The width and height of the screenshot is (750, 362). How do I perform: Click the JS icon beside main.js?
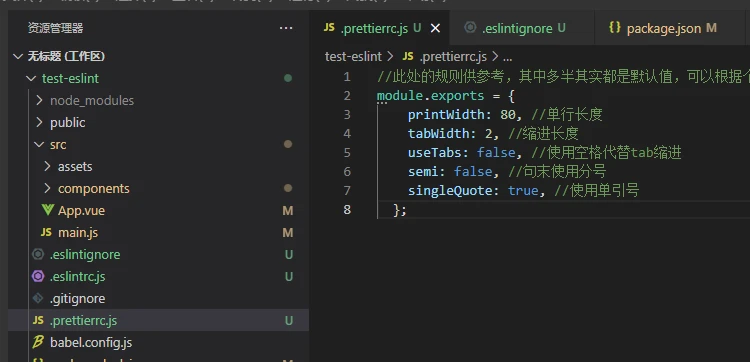pos(46,232)
